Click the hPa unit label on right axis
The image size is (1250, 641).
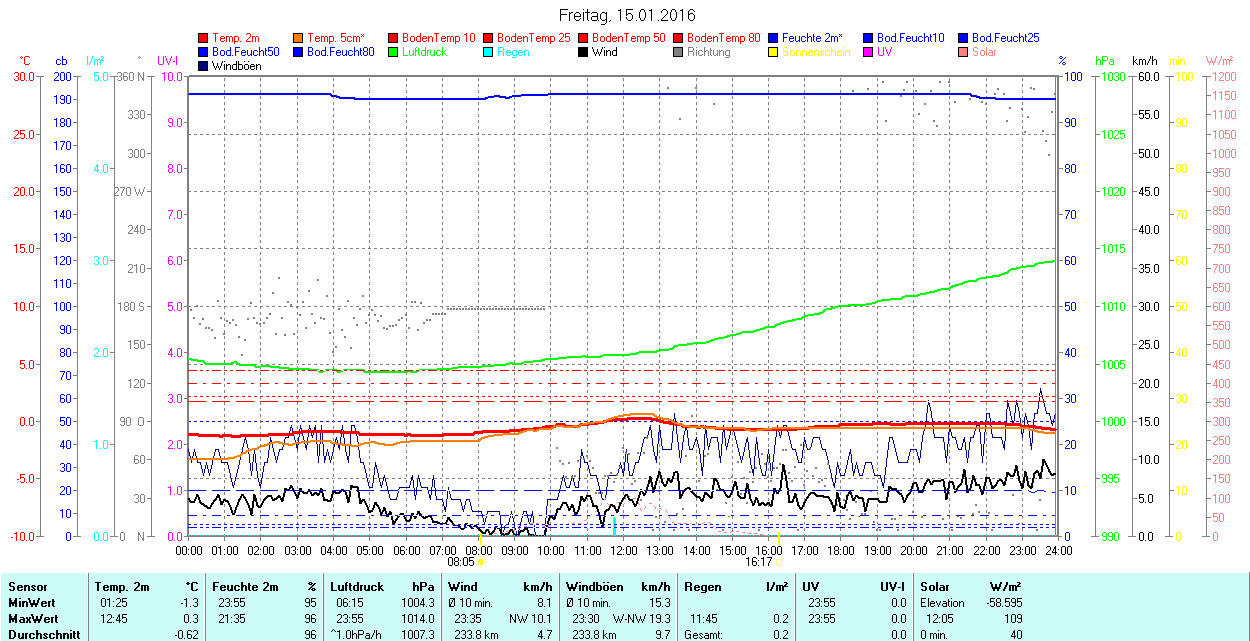1105,61
